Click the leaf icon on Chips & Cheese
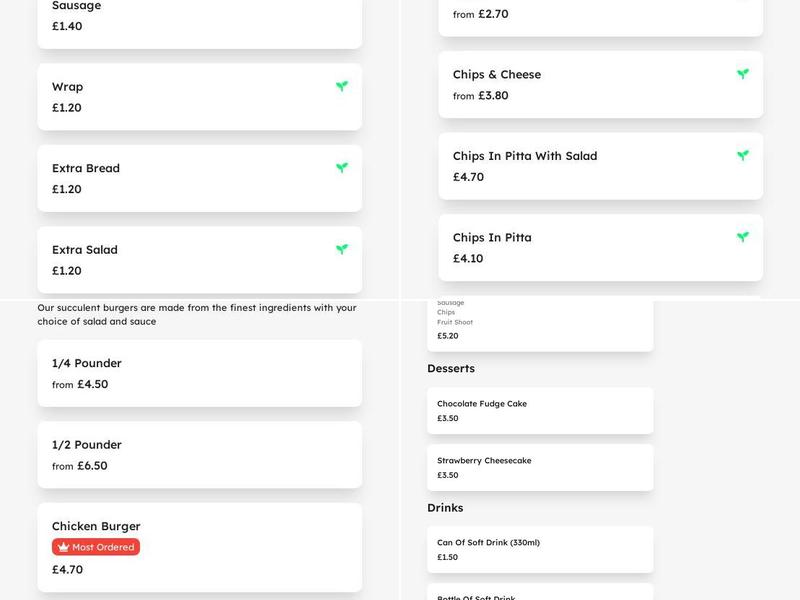The height and width of the screenshot is (600, 800). click(x=743, y=74)
